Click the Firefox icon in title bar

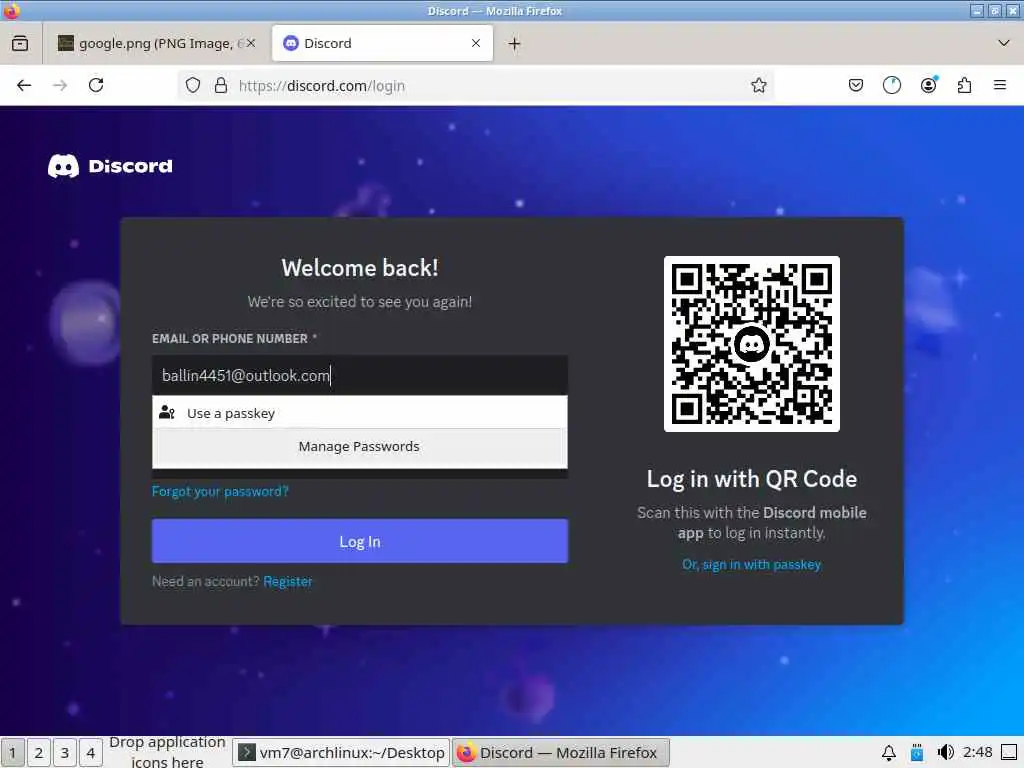click(x=11, y=10)
